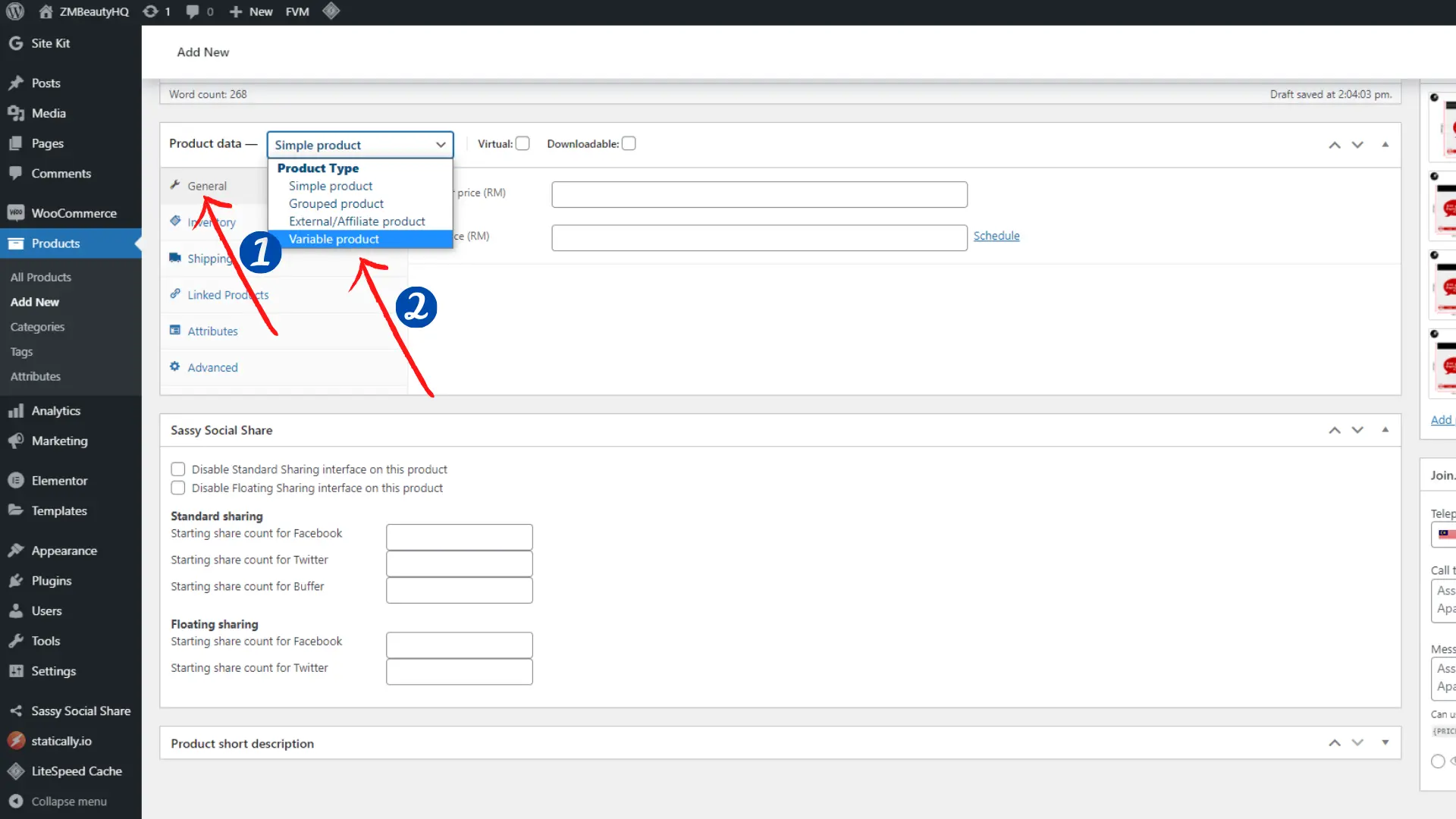This screenshot has height=819, width=1456.
Task: Check Disable Floating Sharing interface
Action: (178, 488)
